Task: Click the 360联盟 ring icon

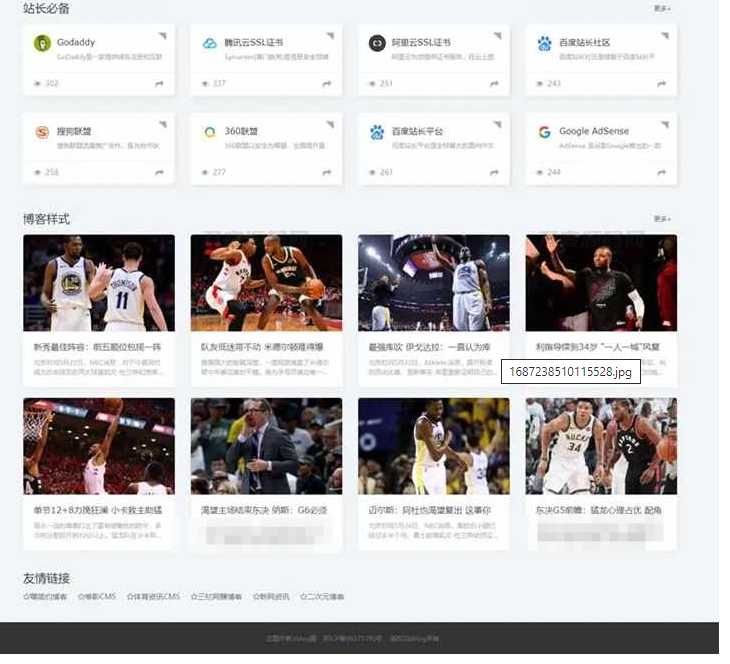Action: pyautogui.click(x=210, y=132)
